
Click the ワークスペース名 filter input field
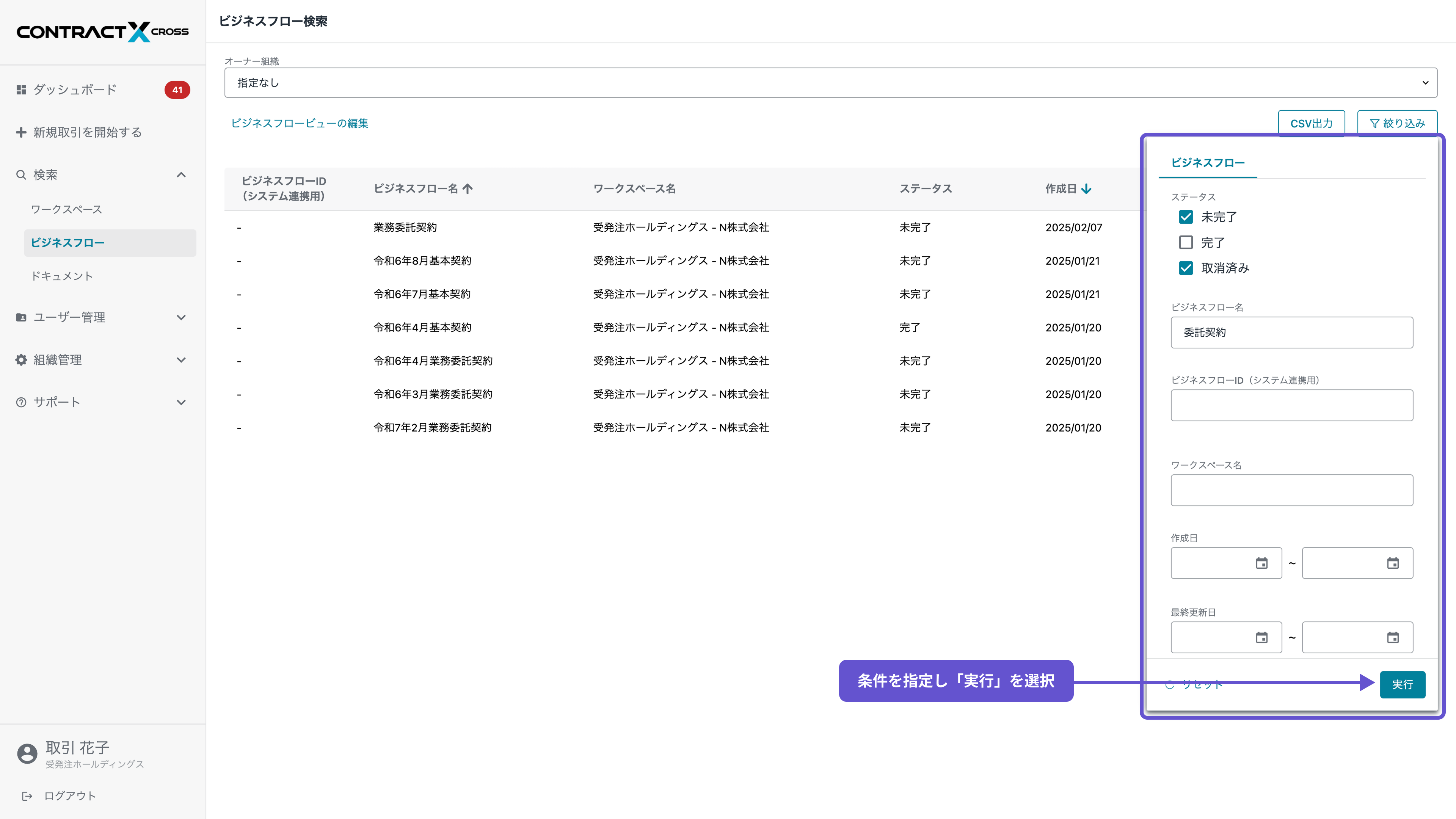1291,490
